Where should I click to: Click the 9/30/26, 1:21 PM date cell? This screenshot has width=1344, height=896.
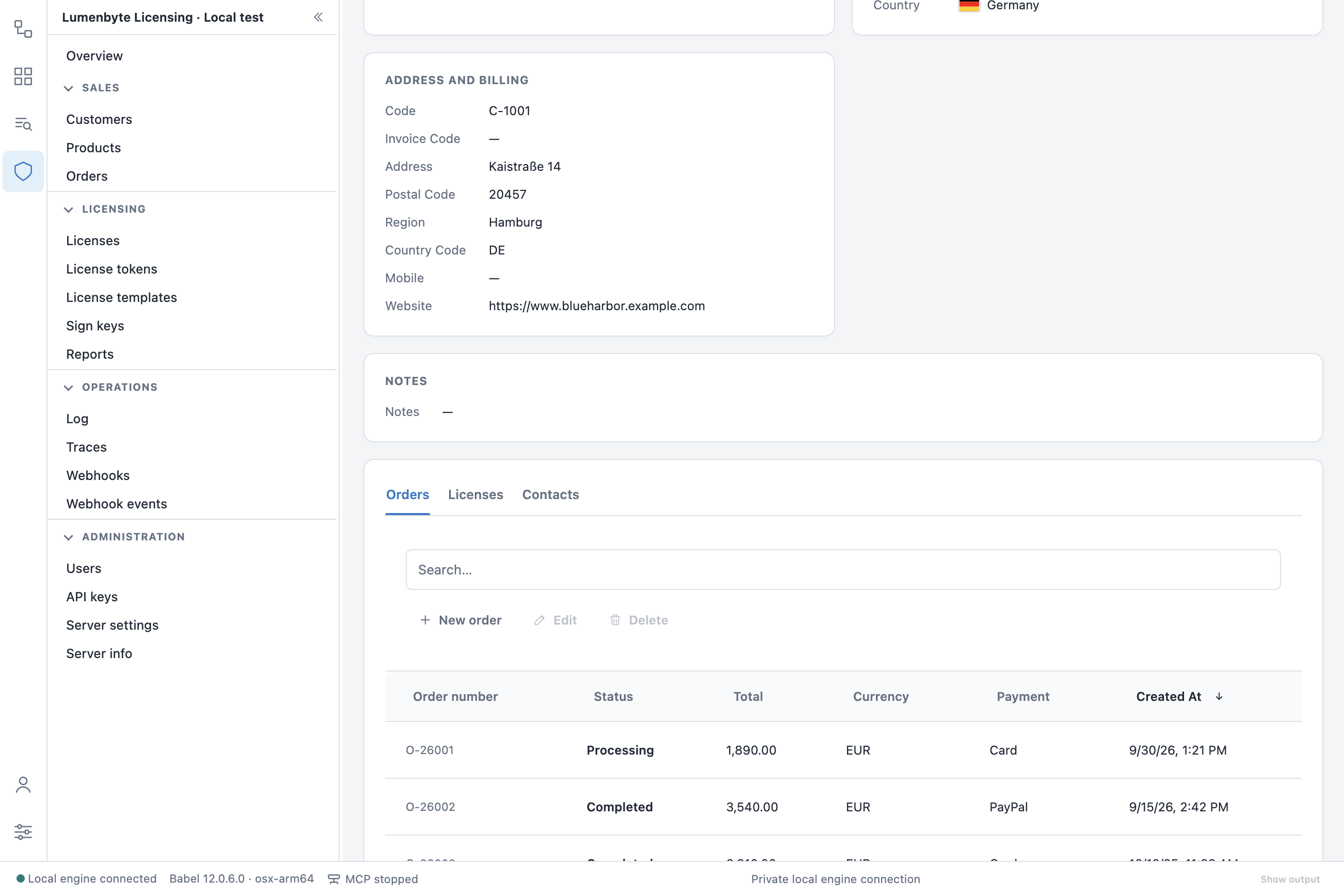click(1178, 750)
